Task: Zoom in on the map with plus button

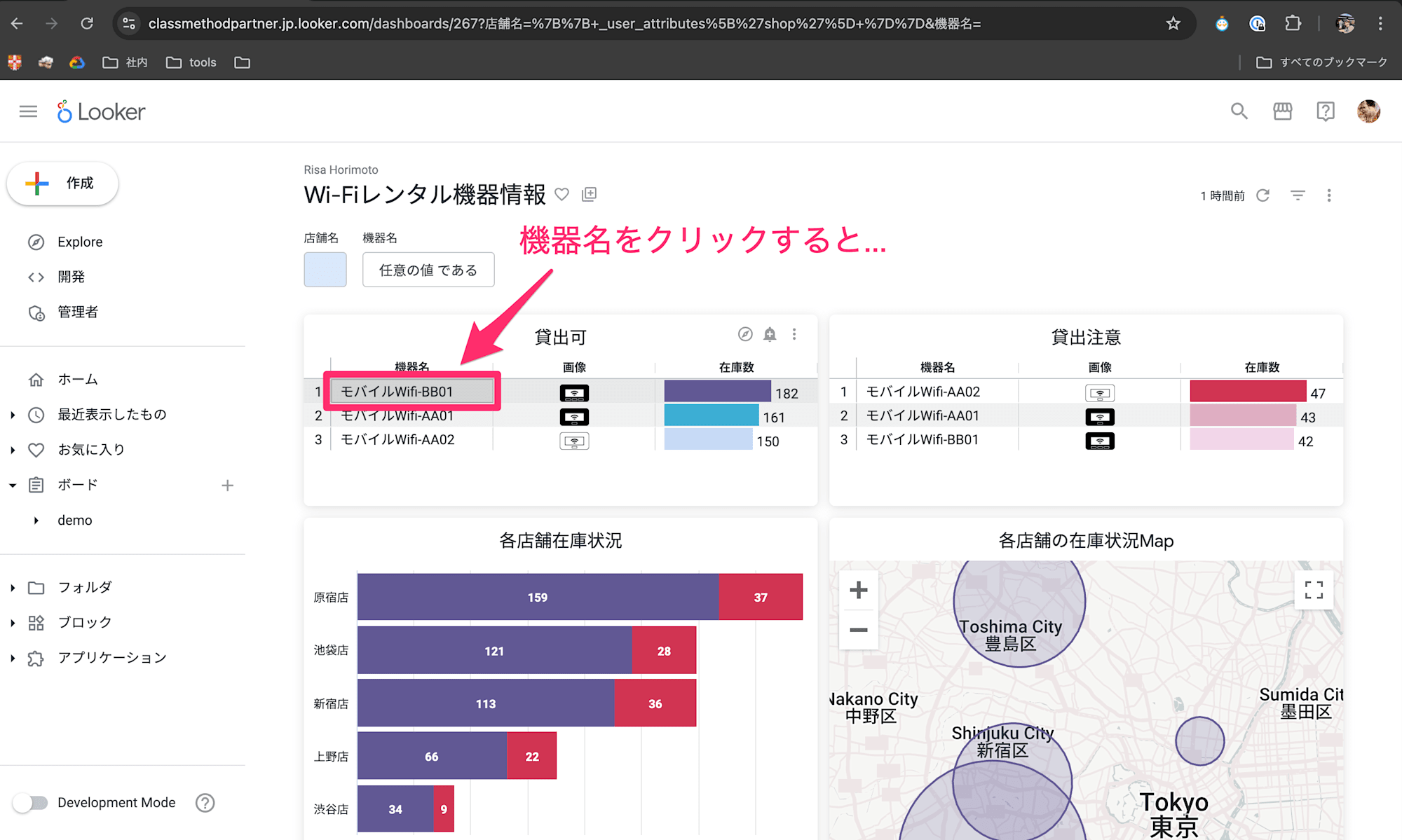Action: (x=859, y=590)
